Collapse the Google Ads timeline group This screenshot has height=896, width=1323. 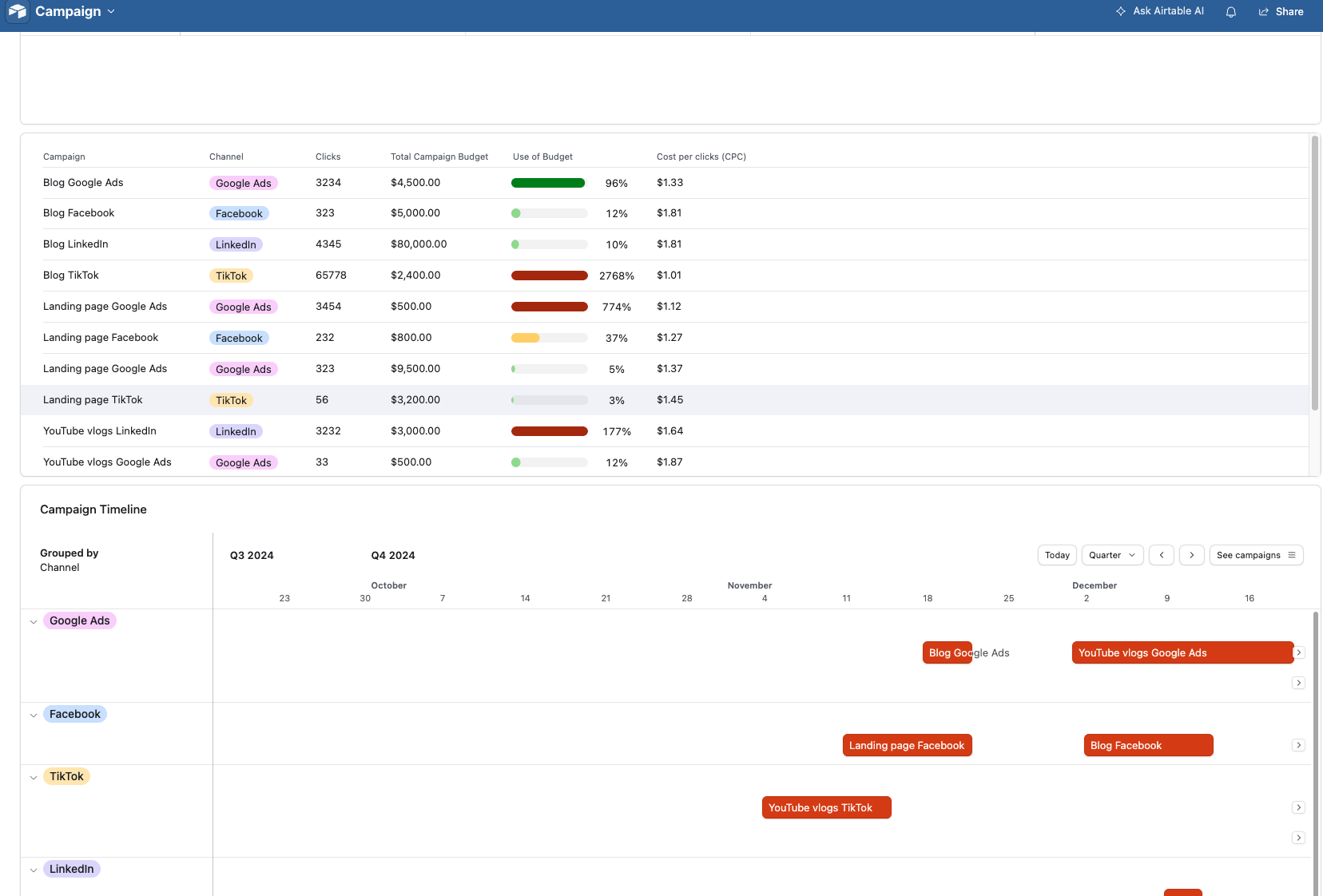pos(34,621)
